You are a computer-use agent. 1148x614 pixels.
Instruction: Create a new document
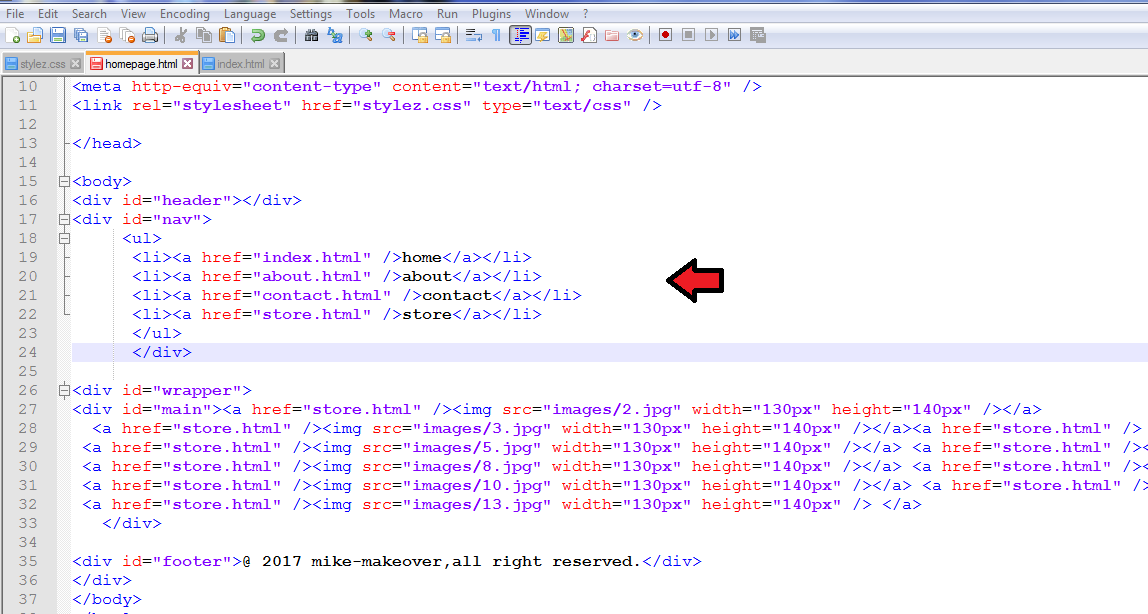[14, 35]
